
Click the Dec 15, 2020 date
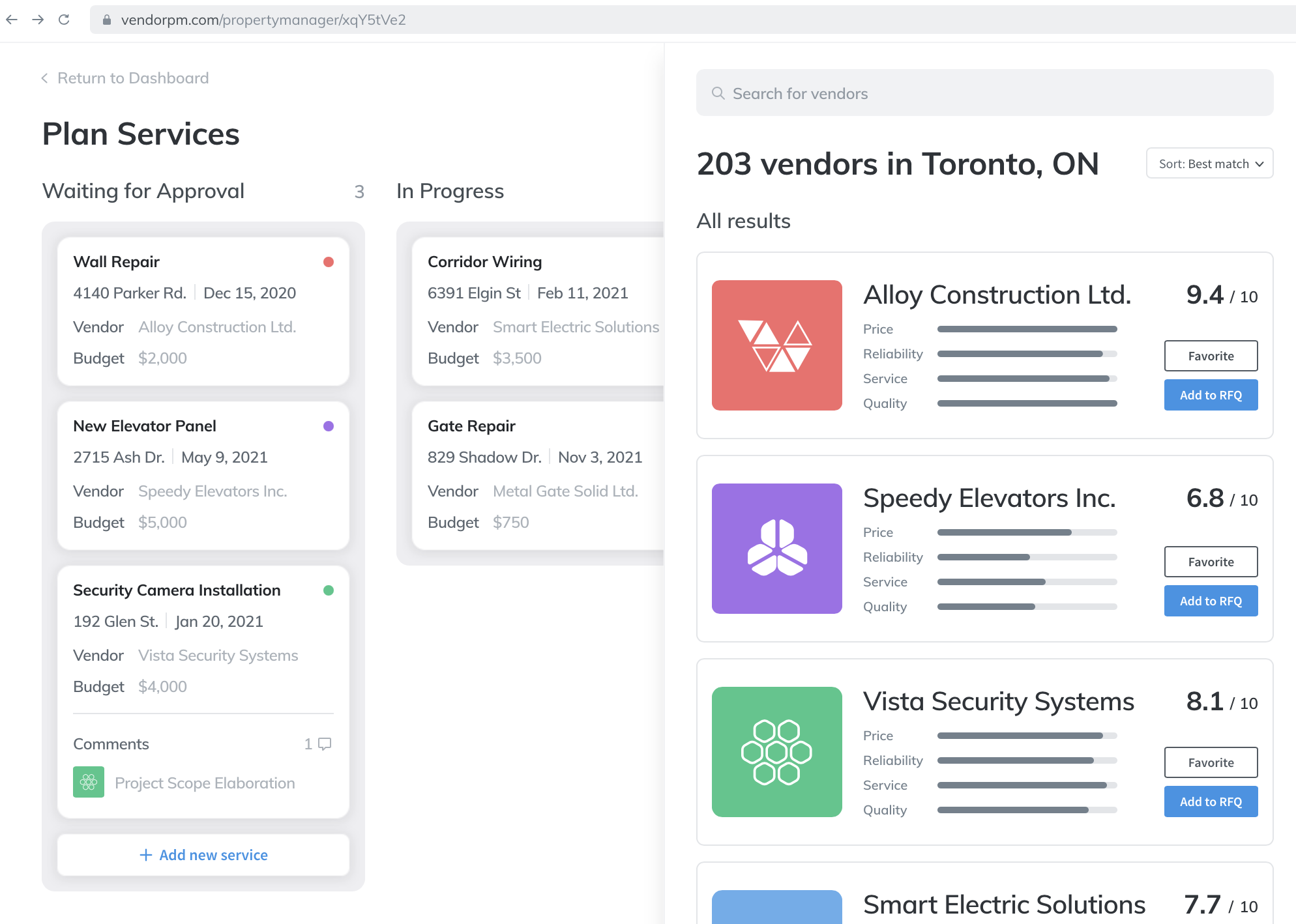[x=250, y=293]
